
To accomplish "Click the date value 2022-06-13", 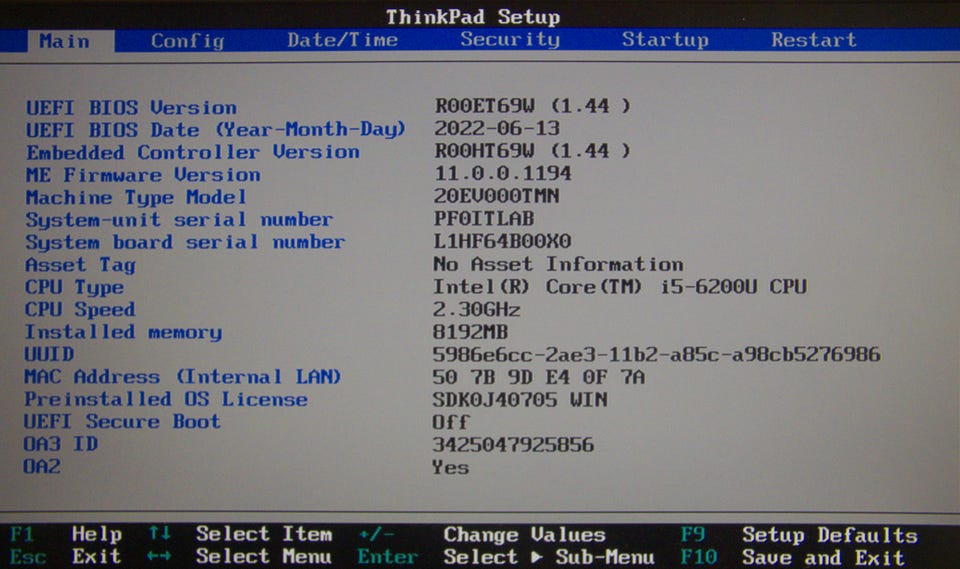I will [497, 128].
